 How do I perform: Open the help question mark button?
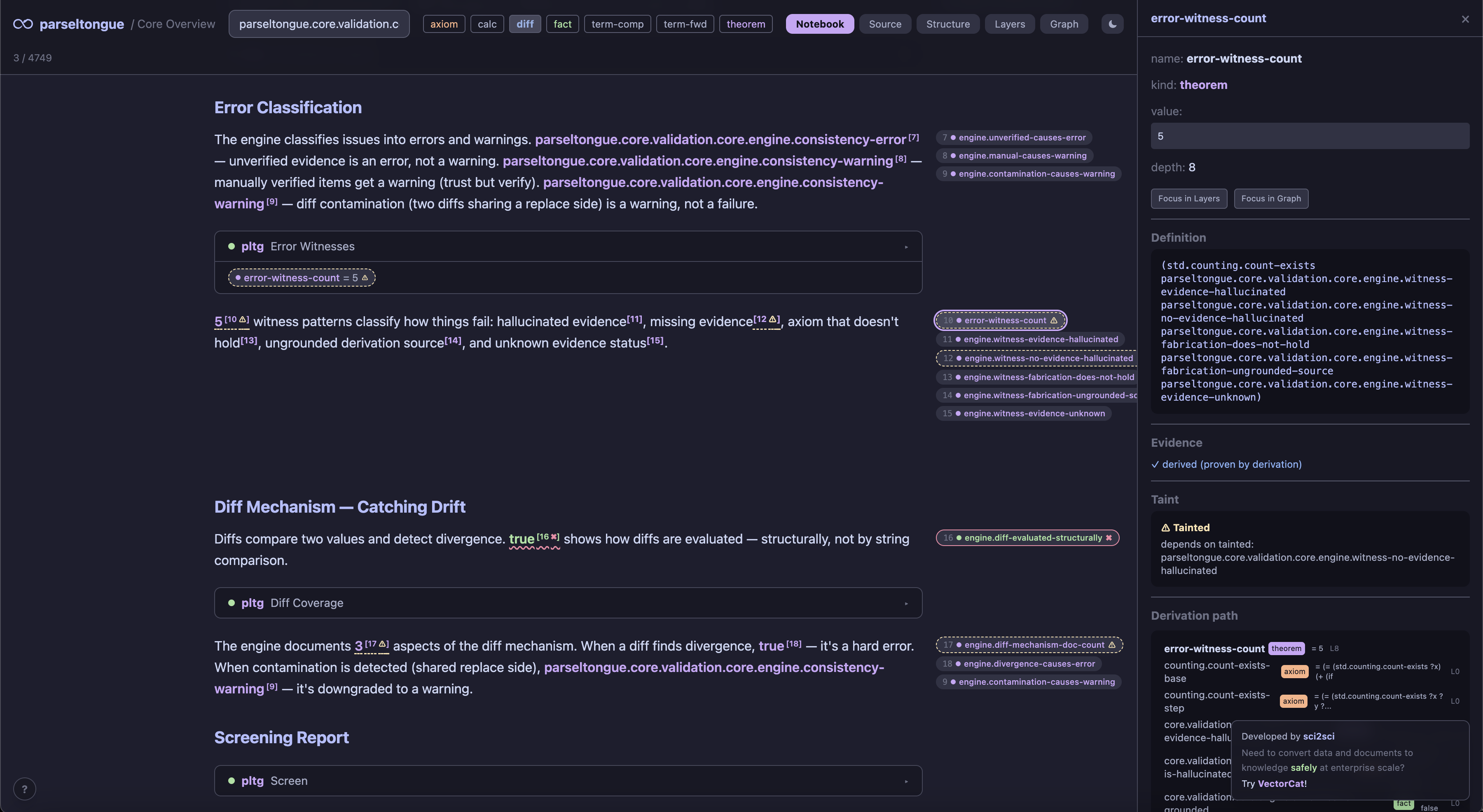[x=24, y=789]
